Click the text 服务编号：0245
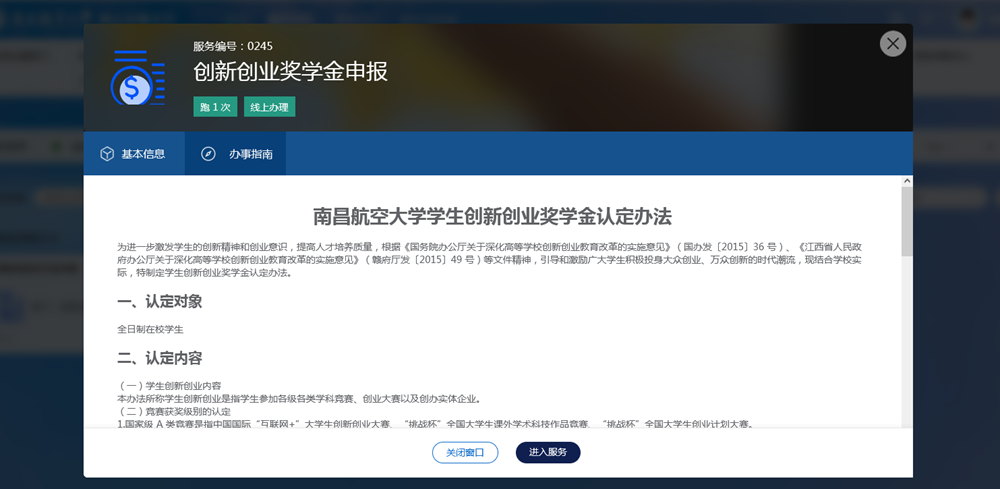 click(x=233, y=46)
